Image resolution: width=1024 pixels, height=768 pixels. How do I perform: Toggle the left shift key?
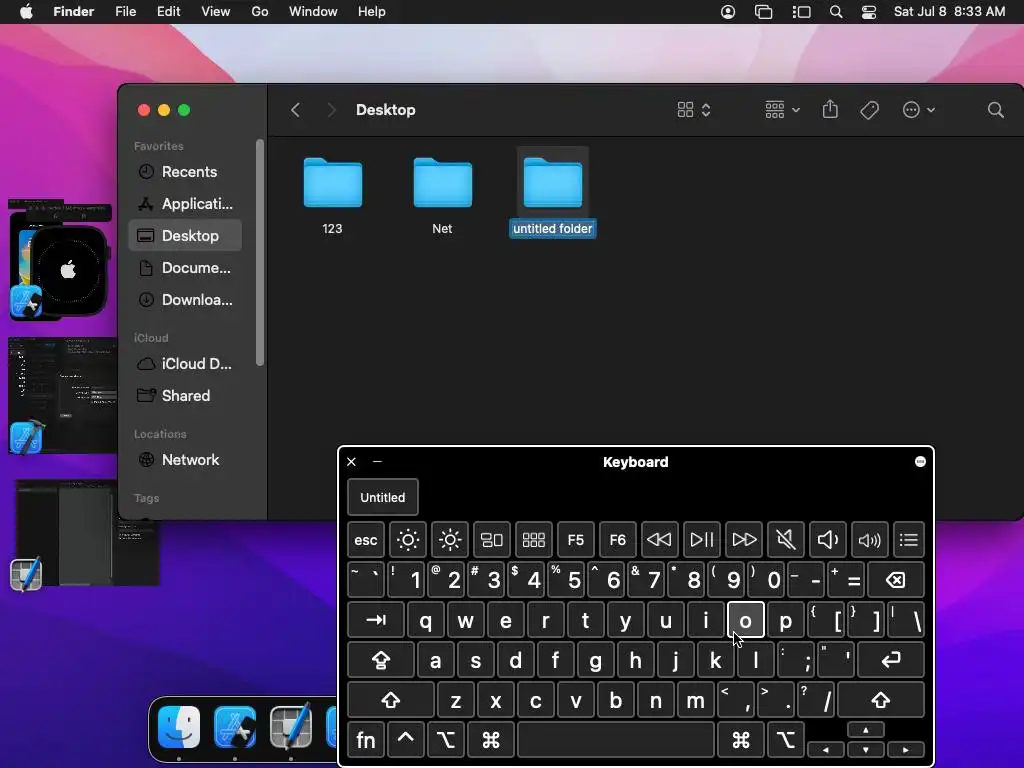391,700
